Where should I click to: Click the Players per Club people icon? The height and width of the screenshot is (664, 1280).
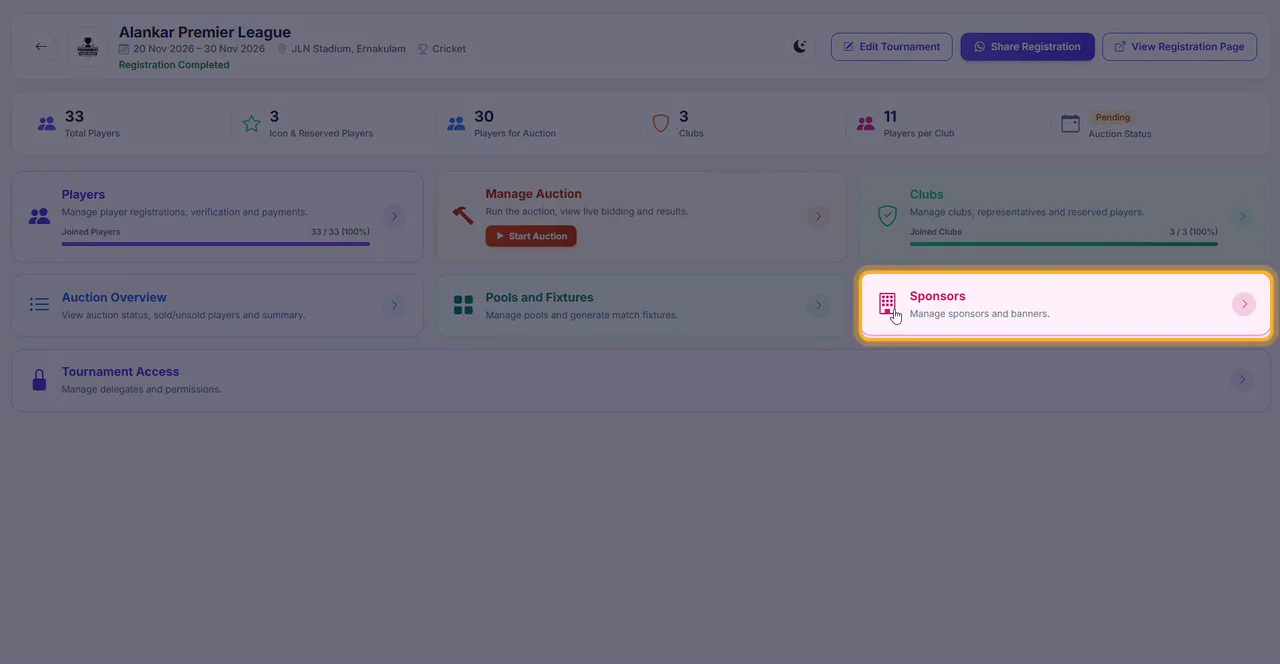click(865, 124)
